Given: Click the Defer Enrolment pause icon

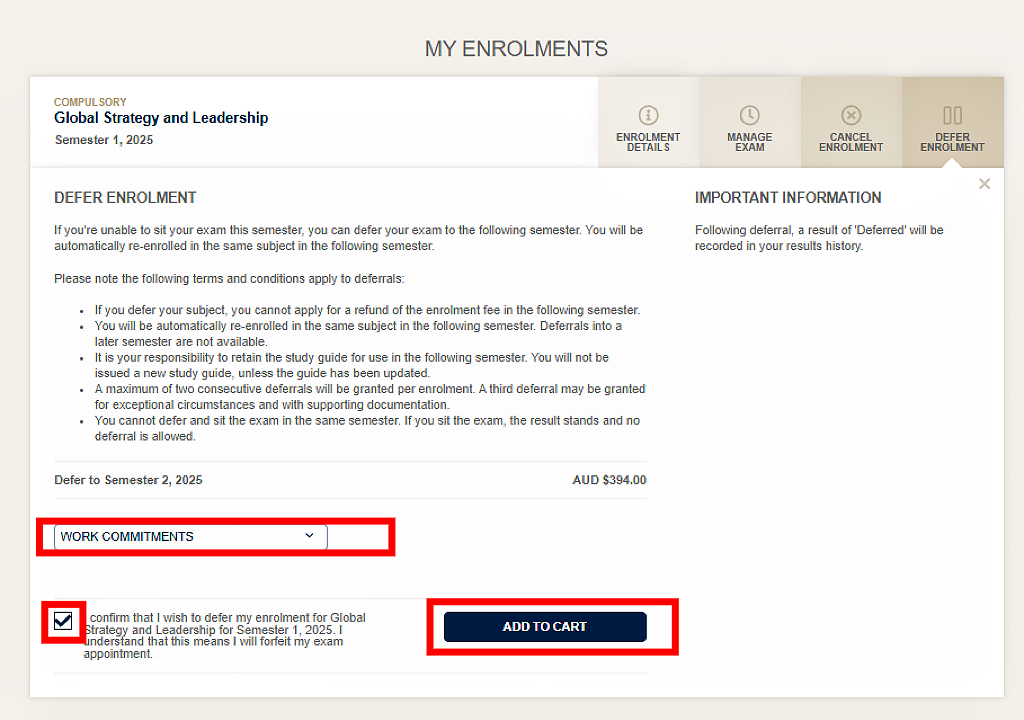Looking at the screenshot, I should coord(952,115).
